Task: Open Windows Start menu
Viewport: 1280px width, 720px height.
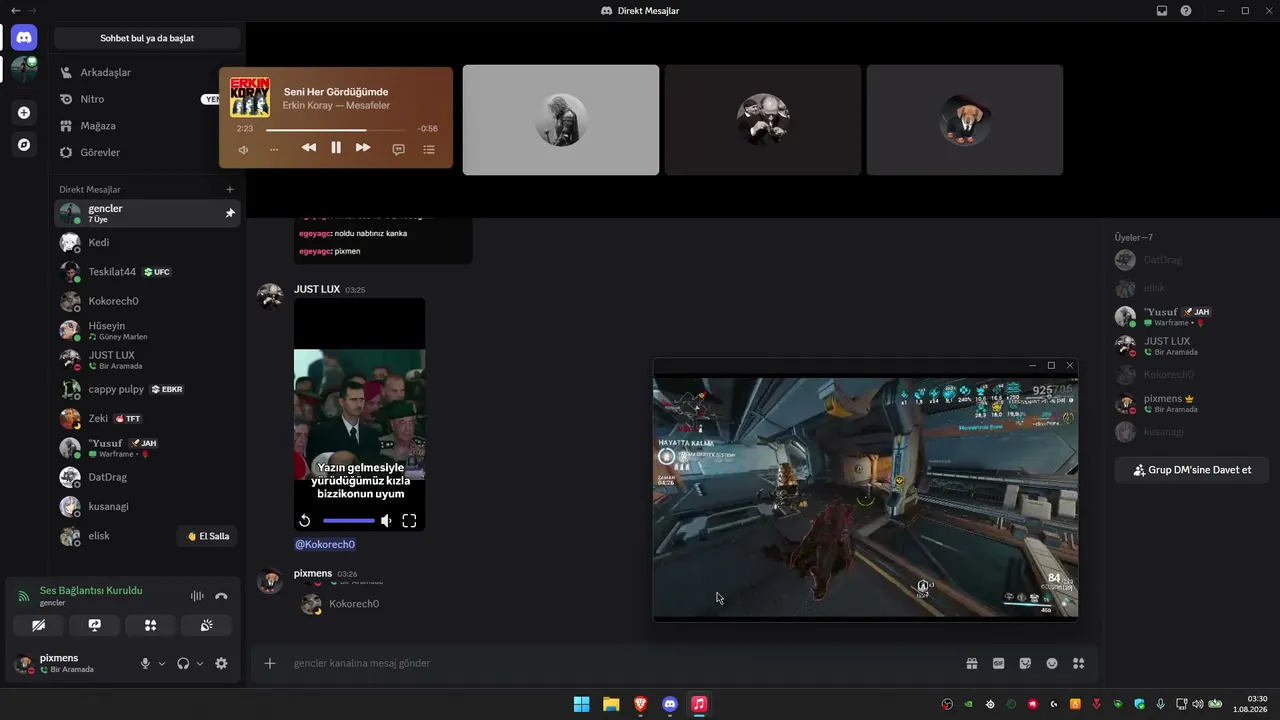Action: tap(581, 704)
